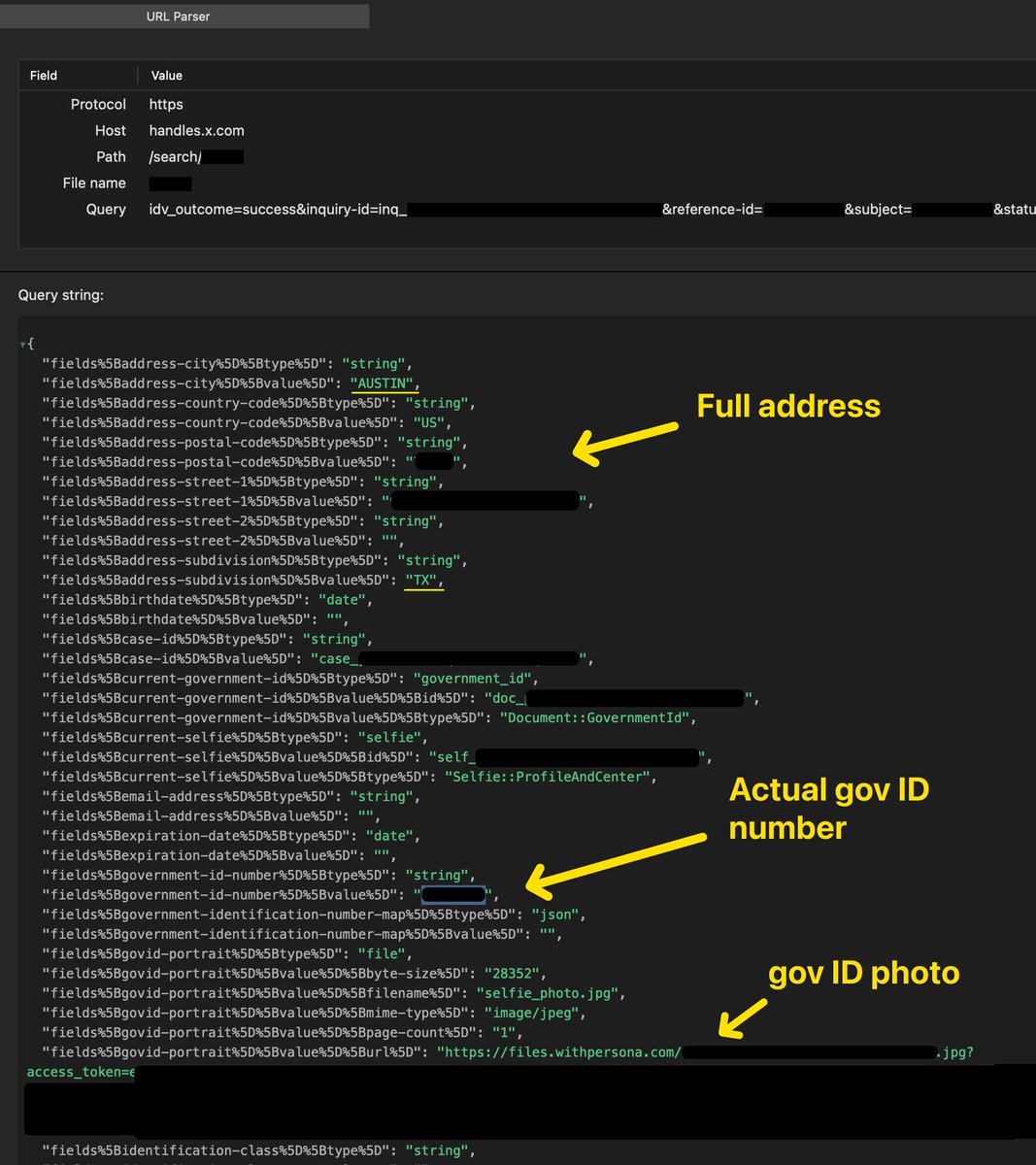Select the birthdate type key
The image size is (1036, 1165).
[176, 600]
